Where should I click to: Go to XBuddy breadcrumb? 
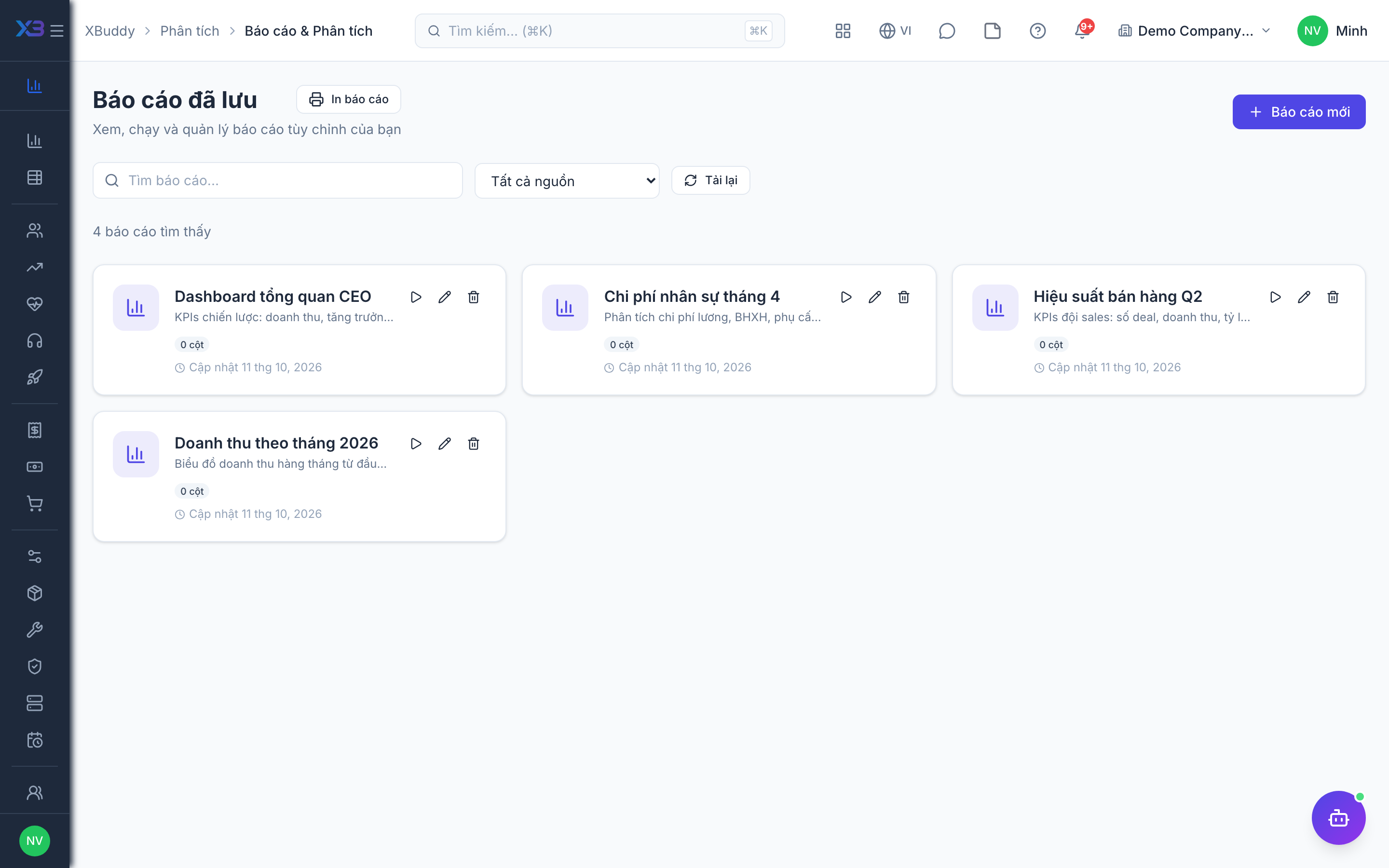pos(109,31)
